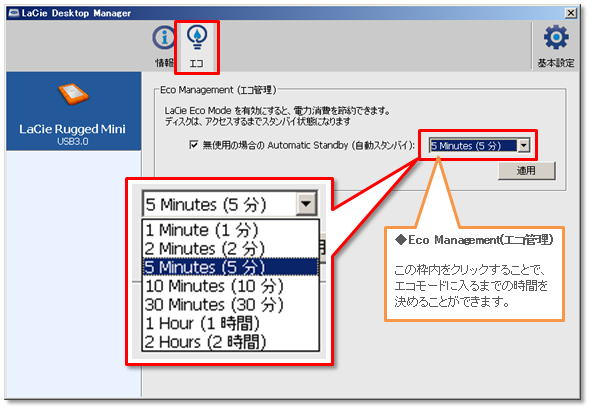Click the 適用 apply button
The image size is (591, 410).
tap(526, 171)
